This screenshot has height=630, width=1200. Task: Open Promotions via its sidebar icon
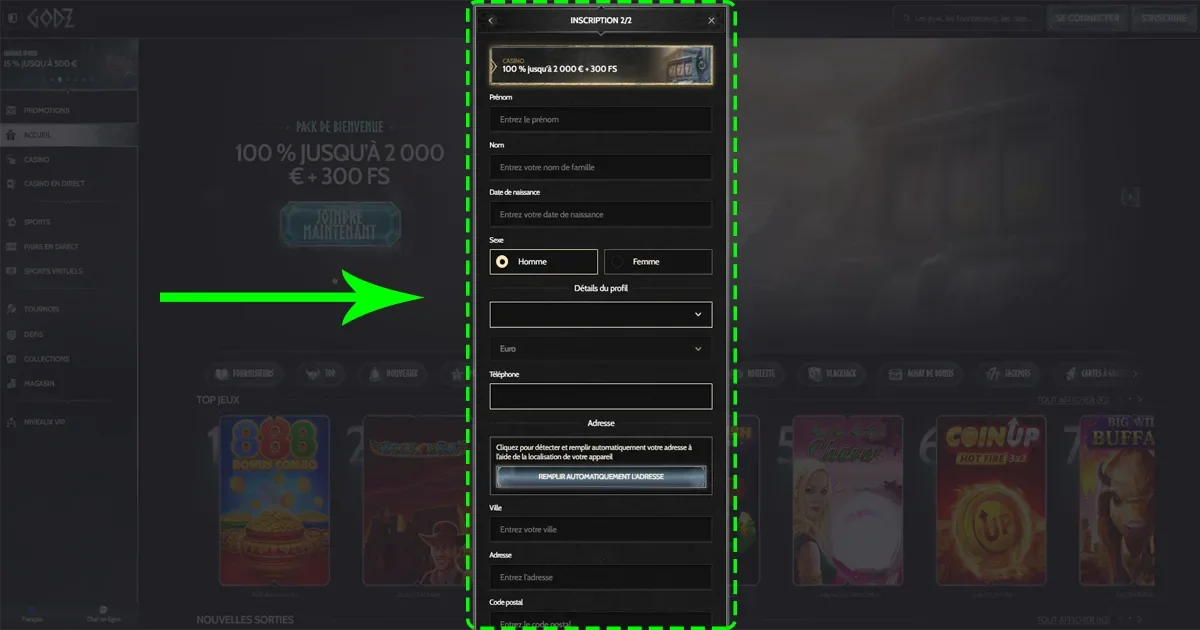click(x=11, y=110)
